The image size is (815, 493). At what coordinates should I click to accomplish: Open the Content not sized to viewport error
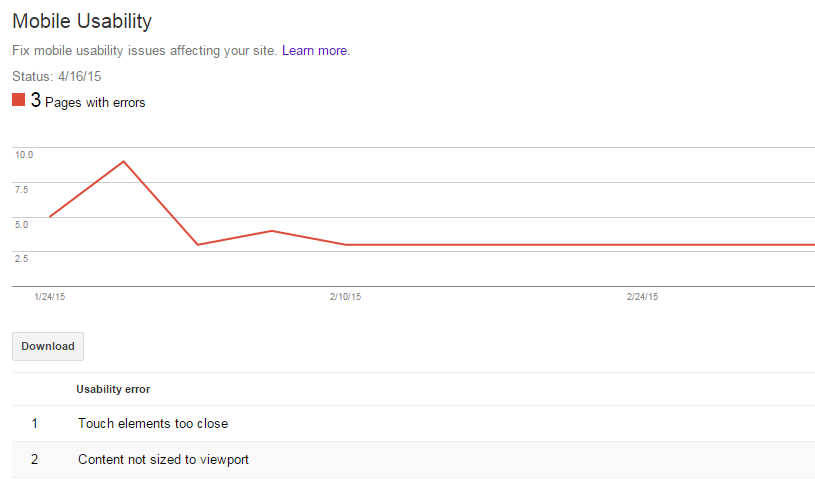tap(163, 460)
